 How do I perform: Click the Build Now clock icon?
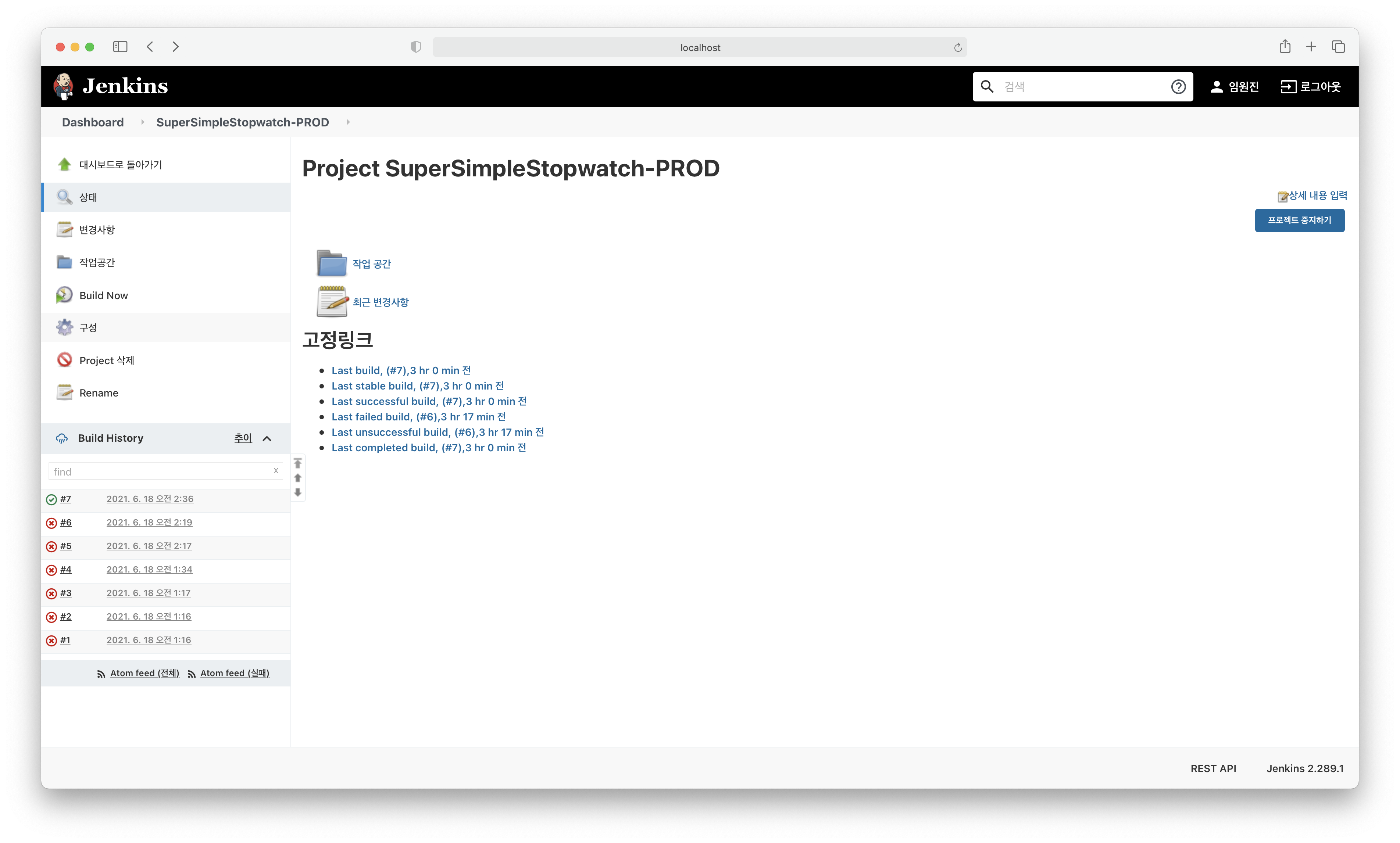pyautogui.click(x=64, y=295)
